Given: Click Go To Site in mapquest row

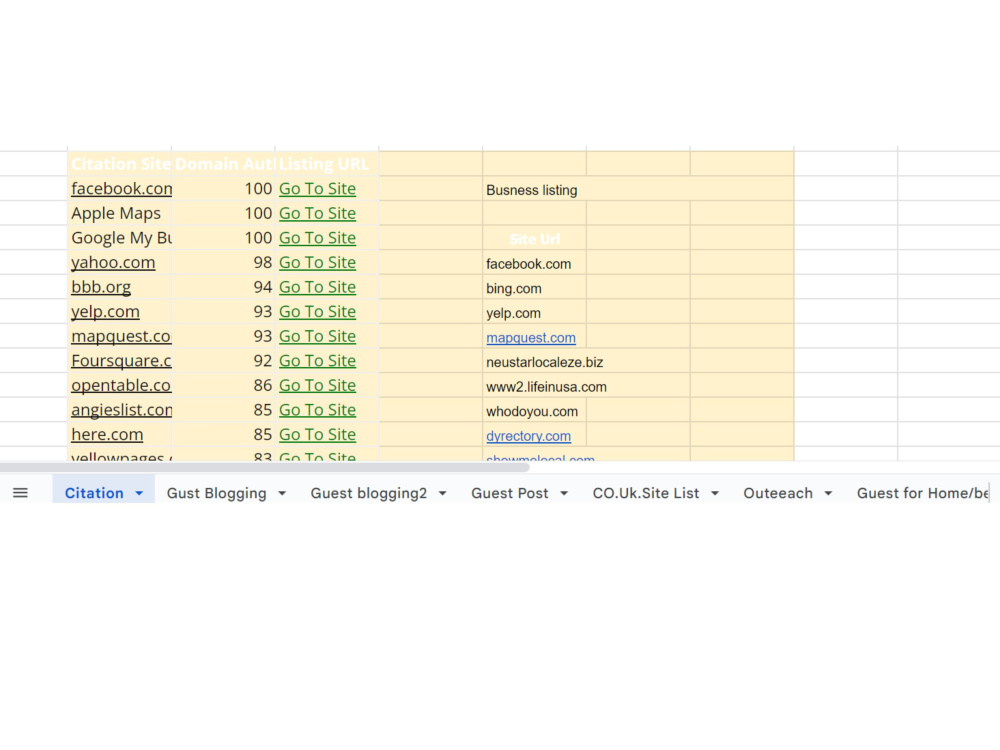Looking at the screenshot, I should coord(317,336).
